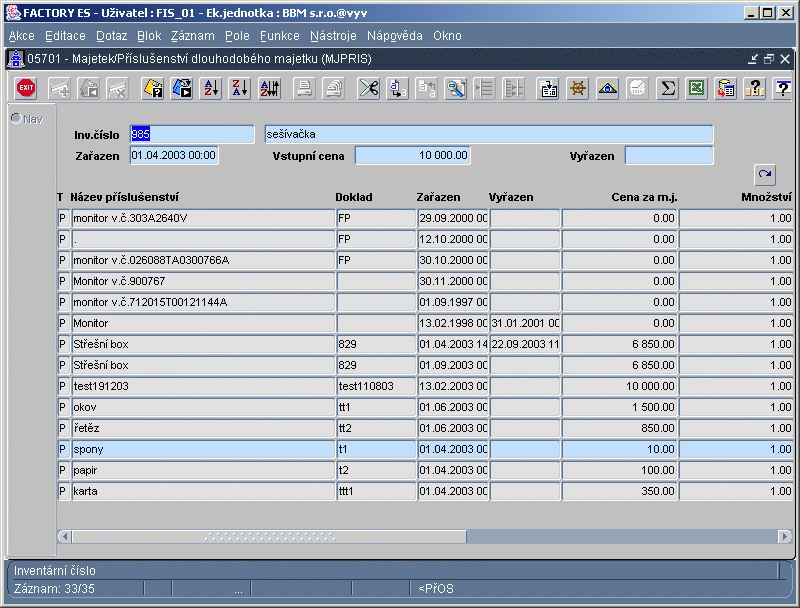Click the papir accessory name cell
800x608 pixels.
pos(203,470)
